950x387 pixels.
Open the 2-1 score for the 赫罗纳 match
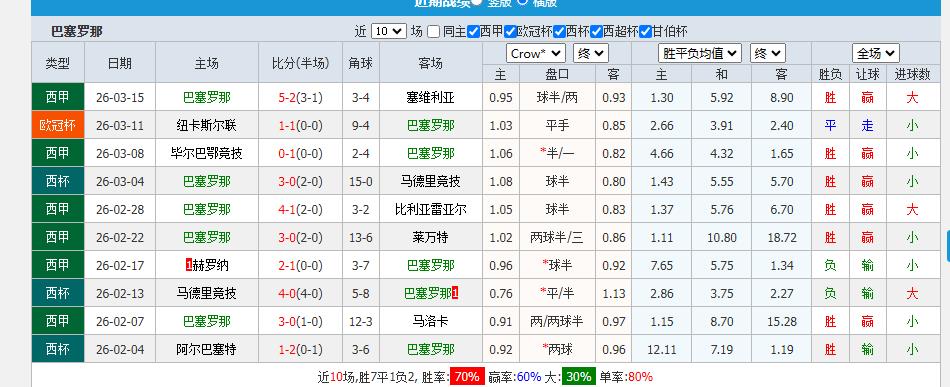[287, 266]
